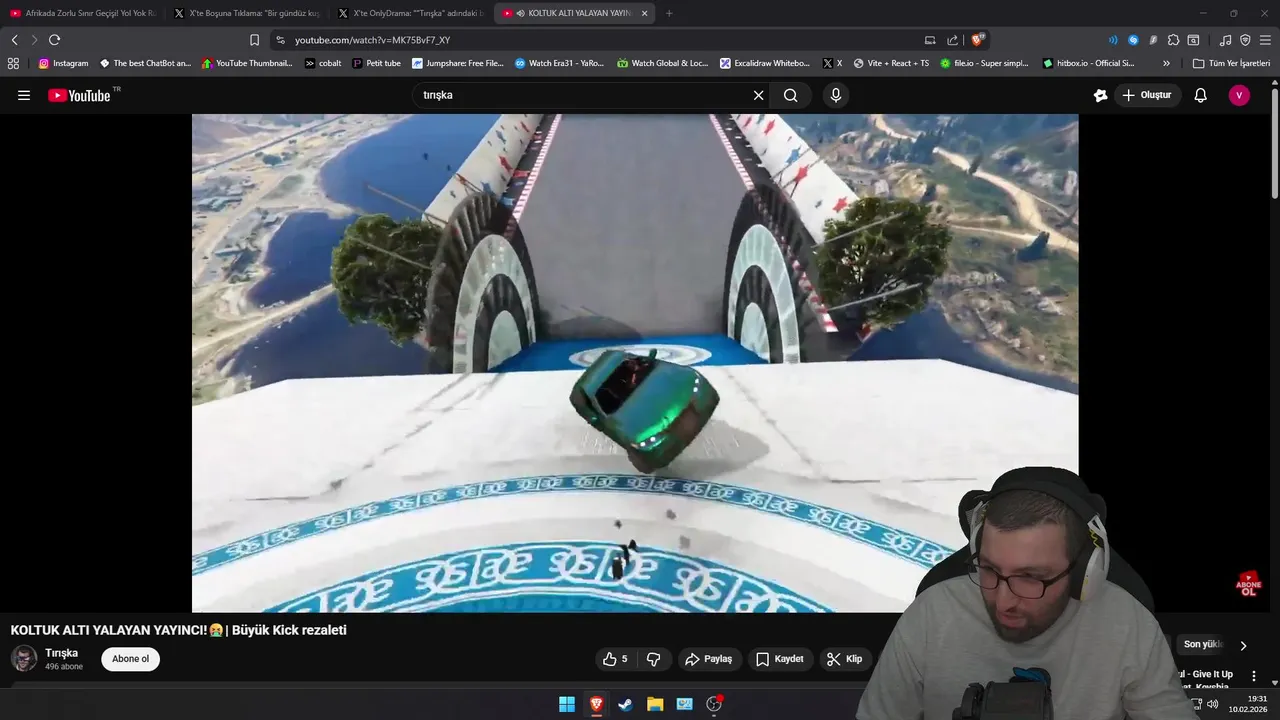This screenshot has width=1280, height=720.
Task: Bookmark this page using the bookmark icon
Action: pos(254,40)
